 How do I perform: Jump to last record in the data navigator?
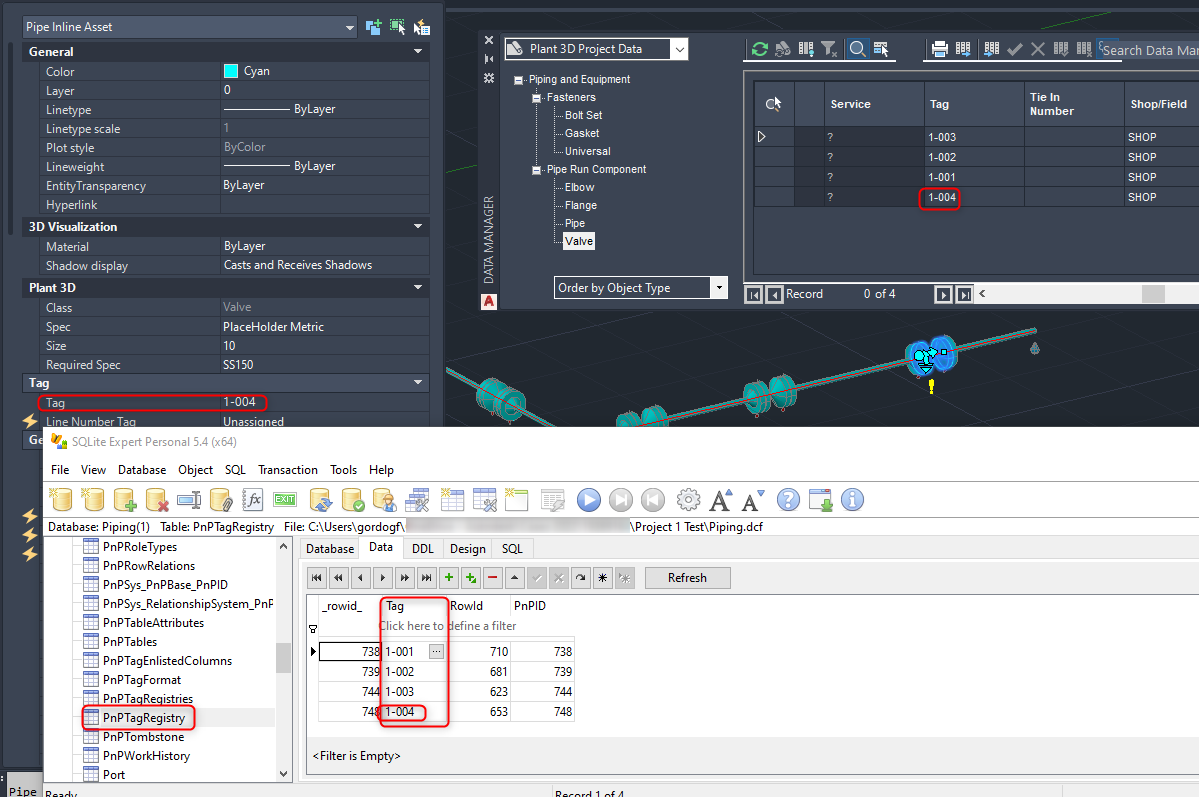click(426, 578)
